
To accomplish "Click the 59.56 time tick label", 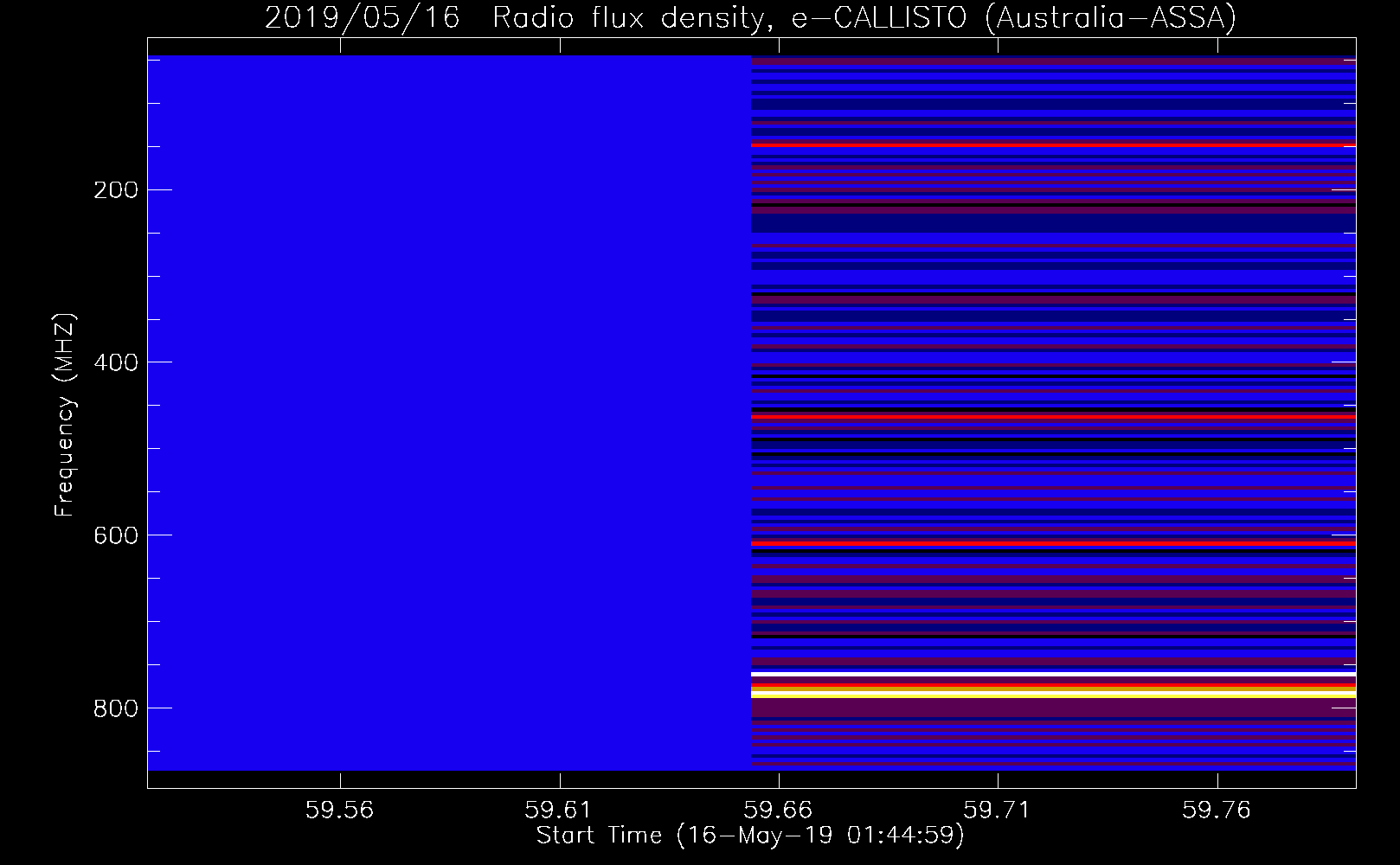I will click(340, 810).
